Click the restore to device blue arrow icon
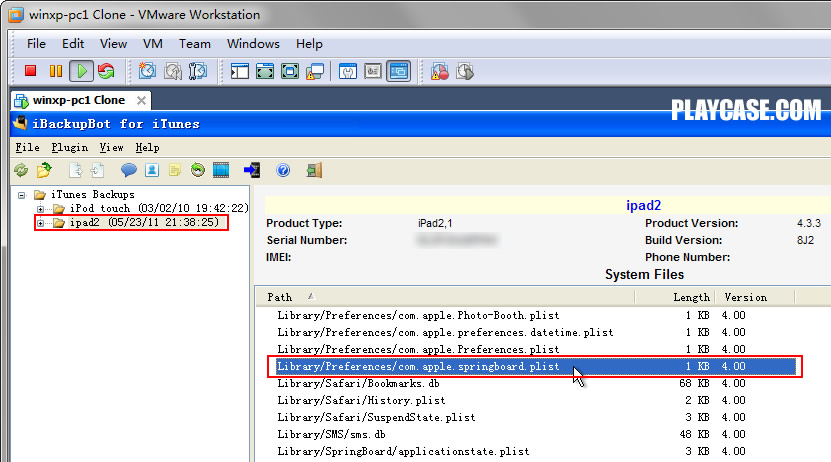Screen dimensions: 831x462 (252, 170)
